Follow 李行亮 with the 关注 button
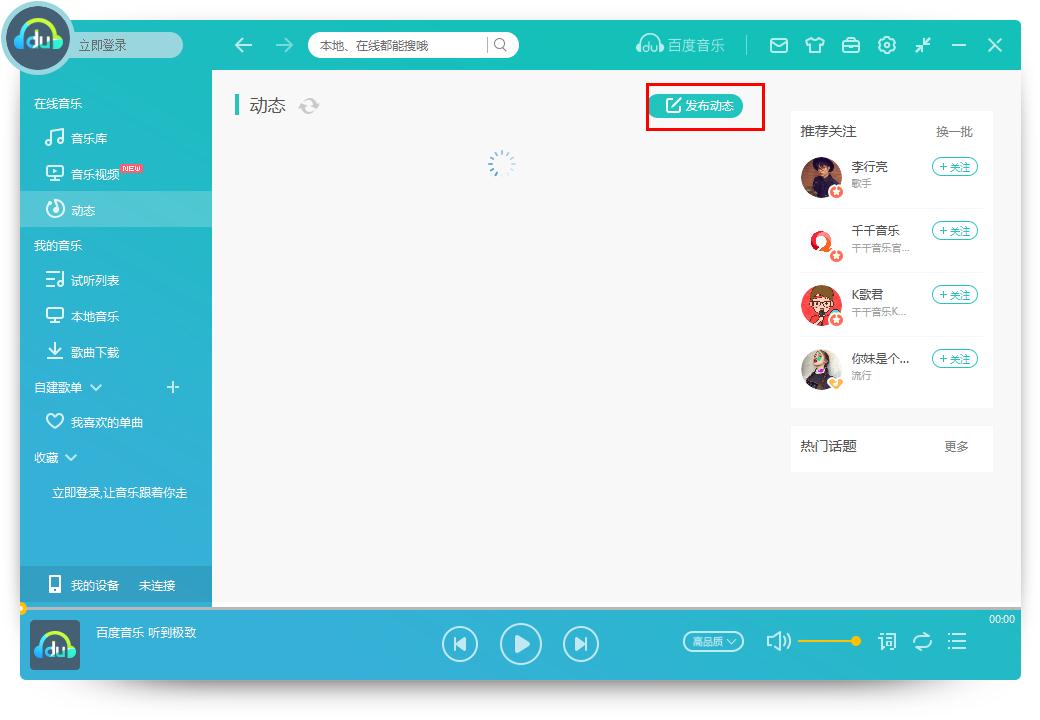The width and height of the screenshot is (1040, 720). click(x=954, y=167)
